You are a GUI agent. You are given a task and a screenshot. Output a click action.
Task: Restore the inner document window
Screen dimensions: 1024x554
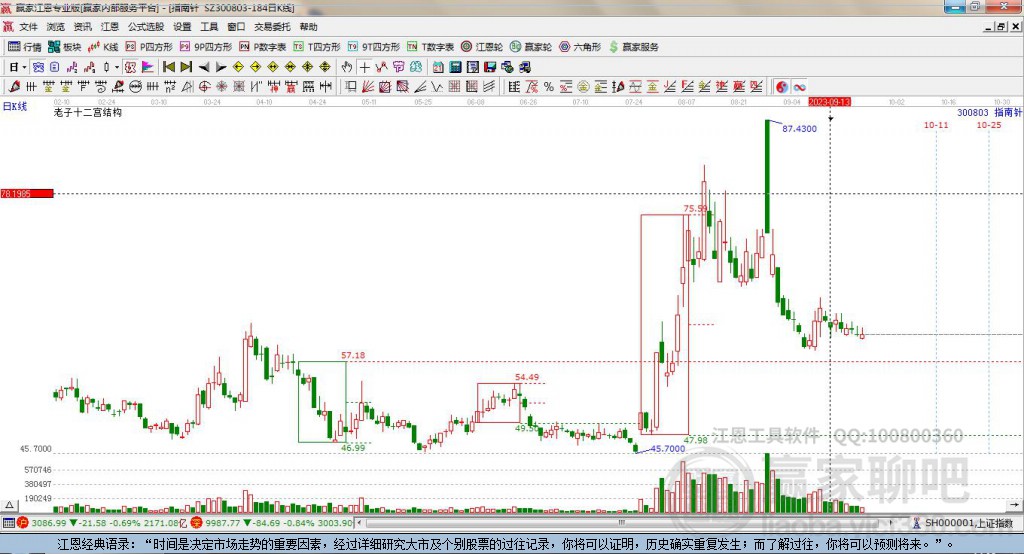1001,27
